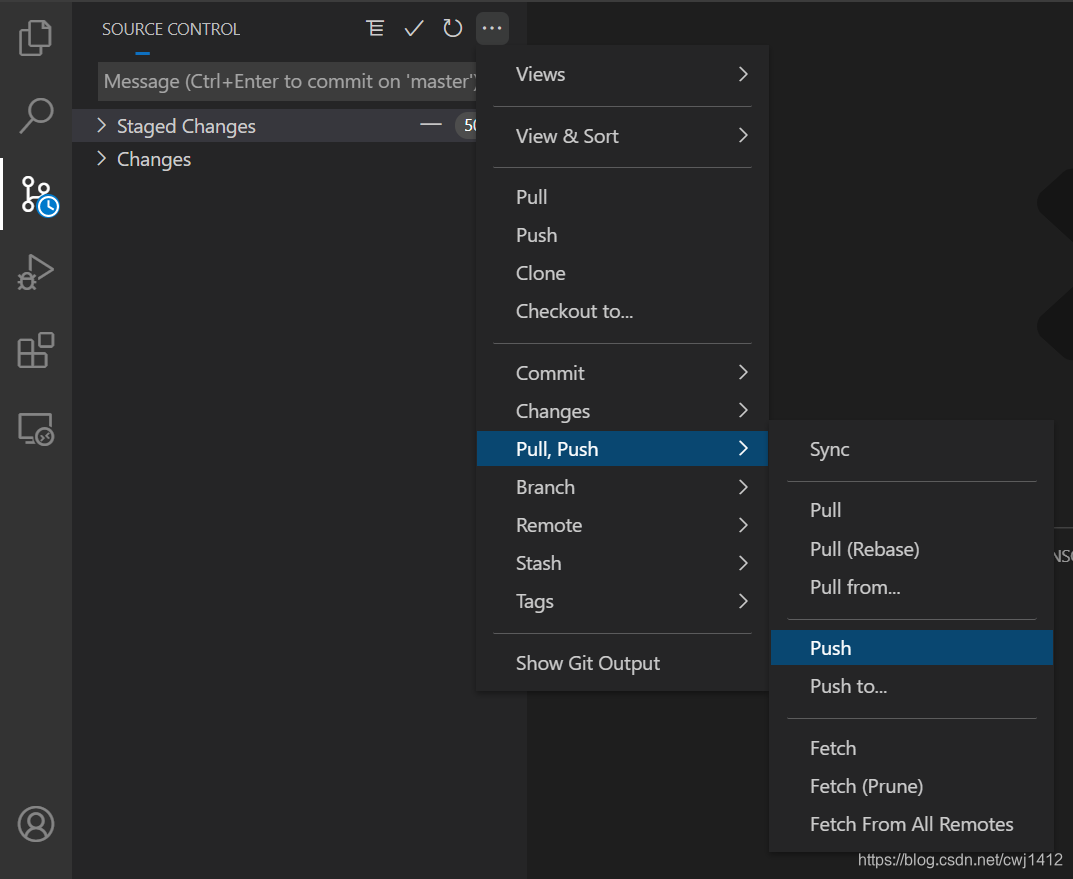Click the Commit checkmark icon

414,28
